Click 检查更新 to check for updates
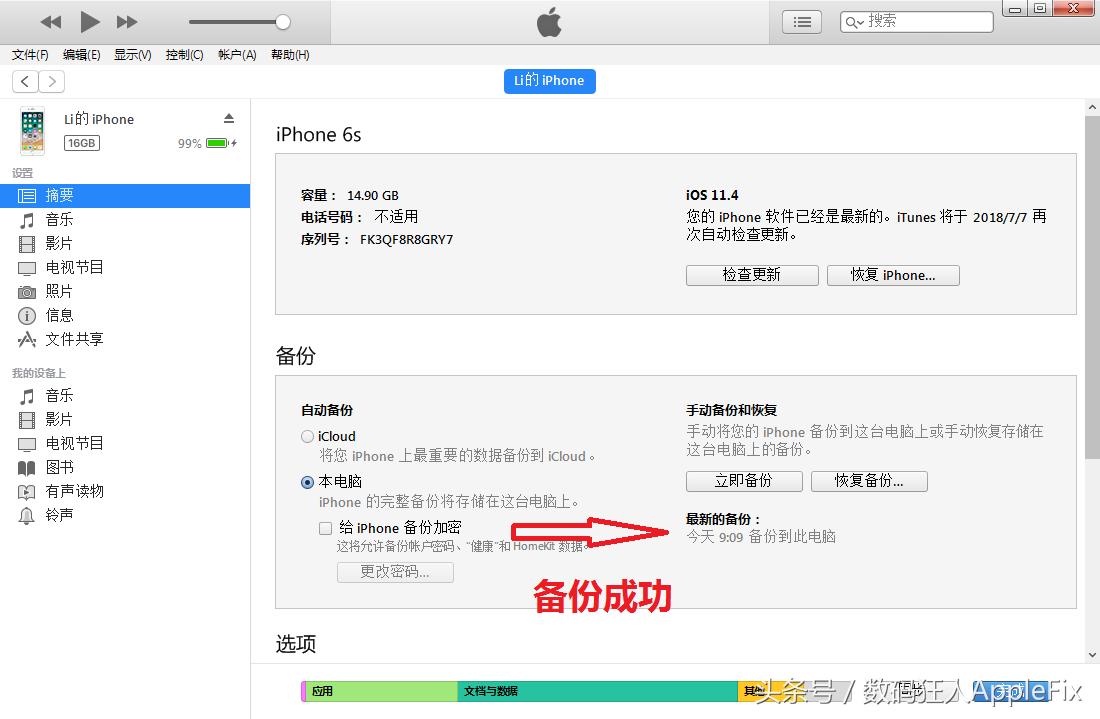The height and width of the screenshot is (719, 1100). (x=752, y=275)
